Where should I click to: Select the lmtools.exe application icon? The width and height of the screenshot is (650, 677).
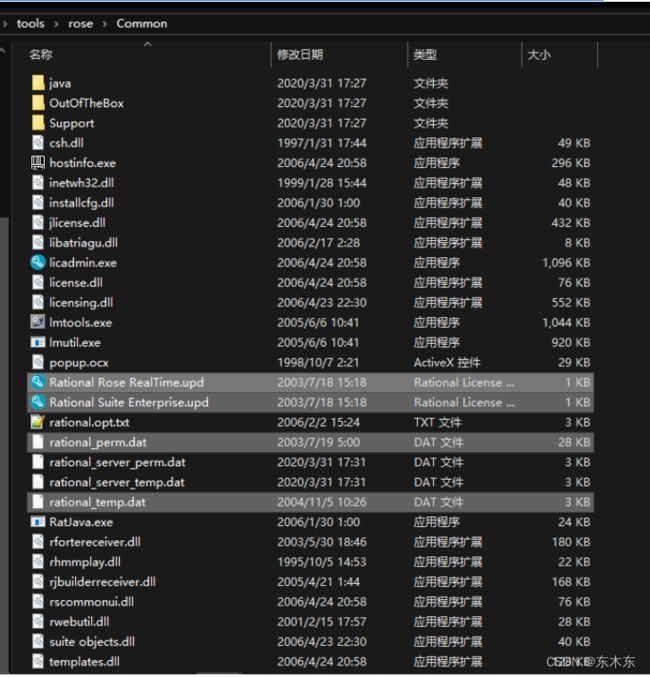point(38,322)
